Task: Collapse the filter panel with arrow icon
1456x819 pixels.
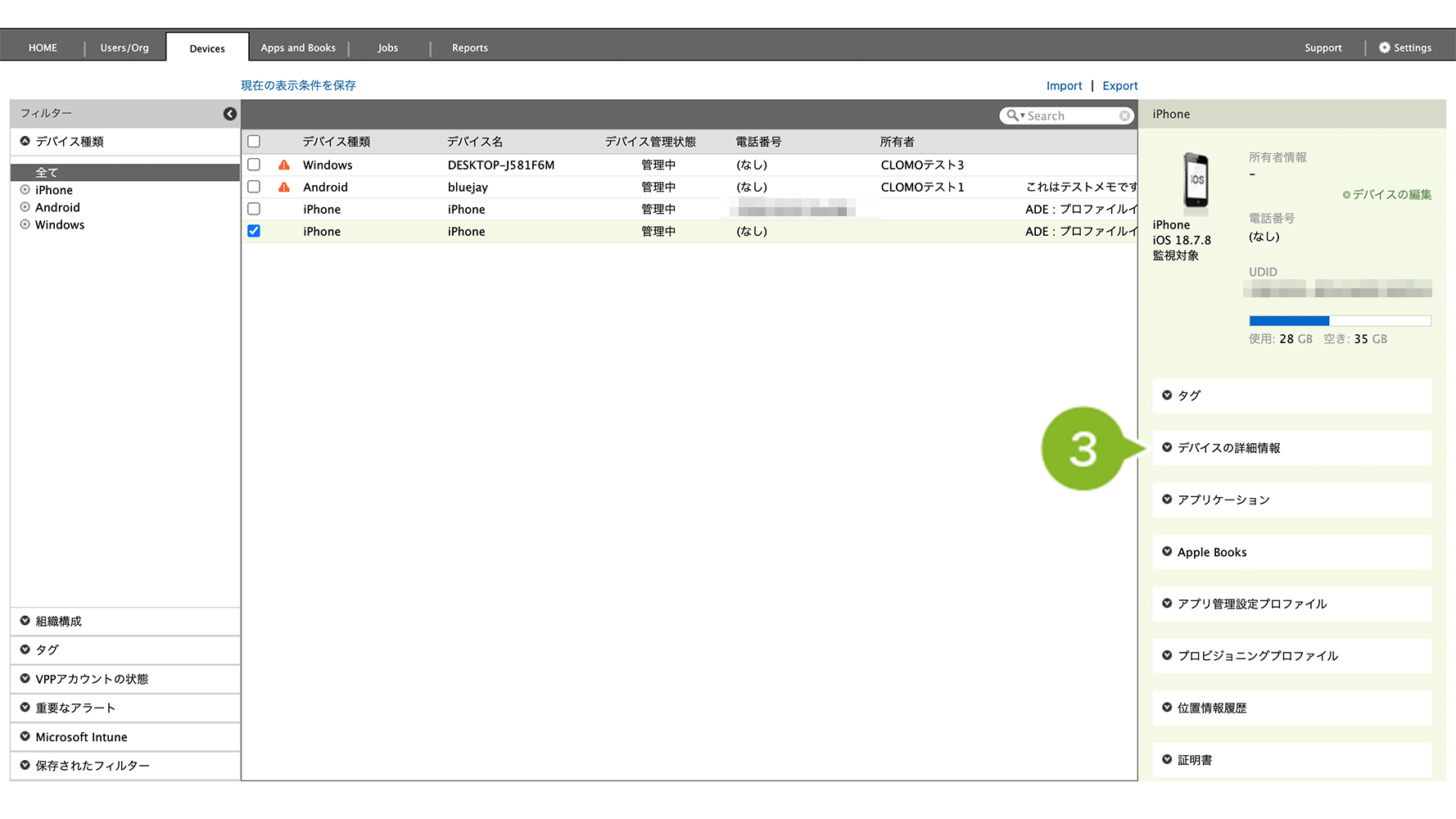Action: (230, 114)
